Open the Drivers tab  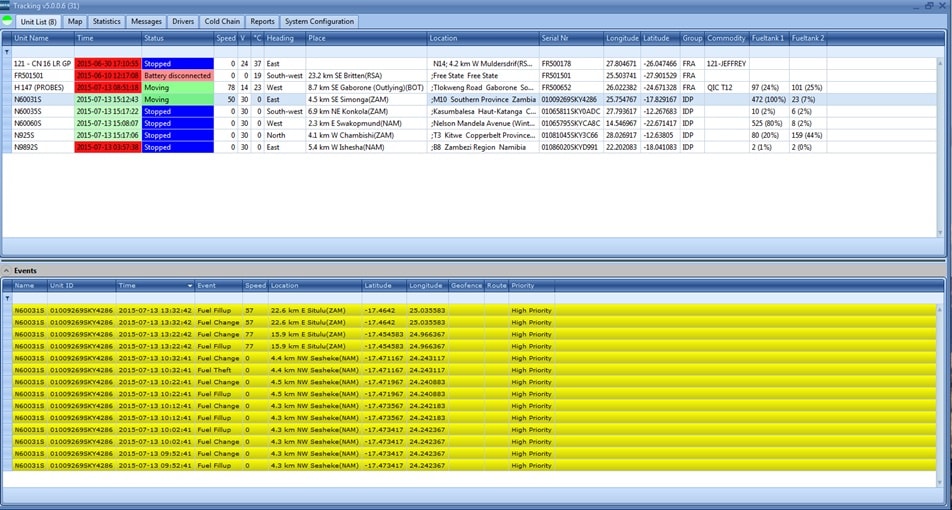click(x=183, y=21)
